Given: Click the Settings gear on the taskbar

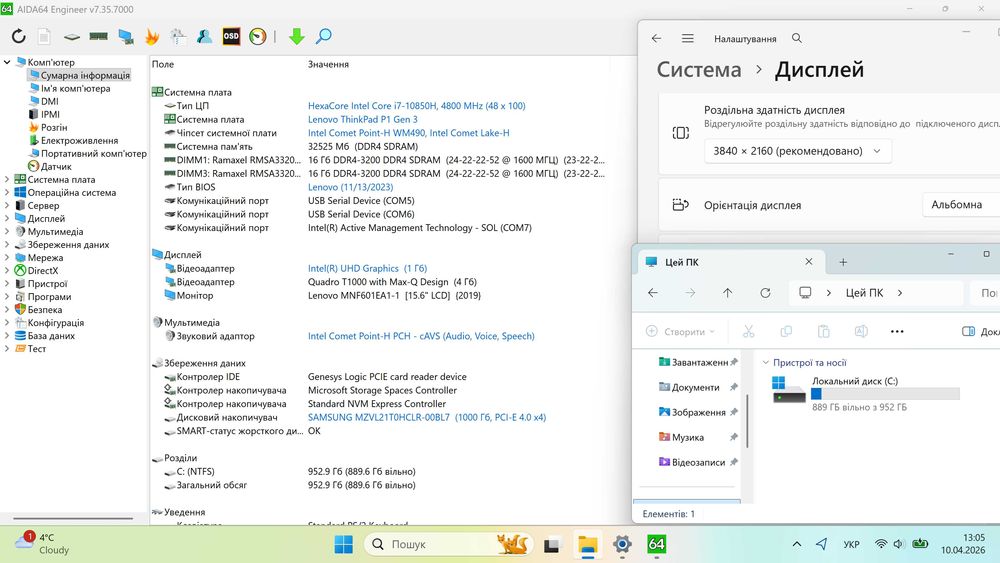Looking at the screenshot, I should (x=622, y=545).
